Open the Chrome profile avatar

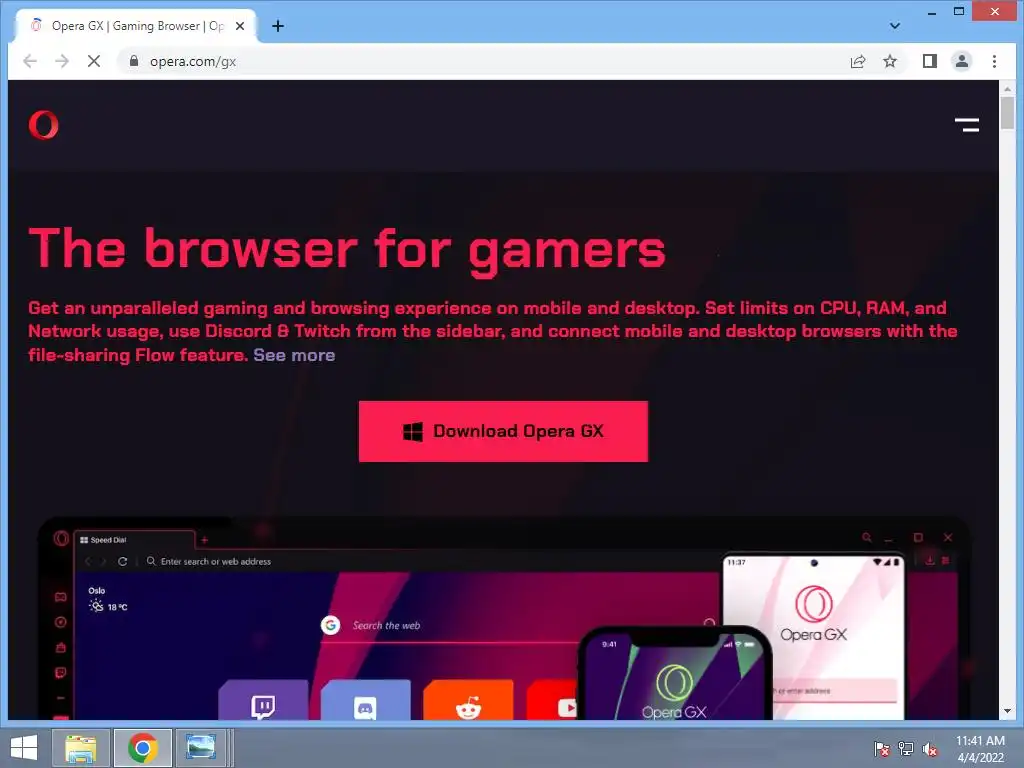pyautogui.click(x=962, y=61)
